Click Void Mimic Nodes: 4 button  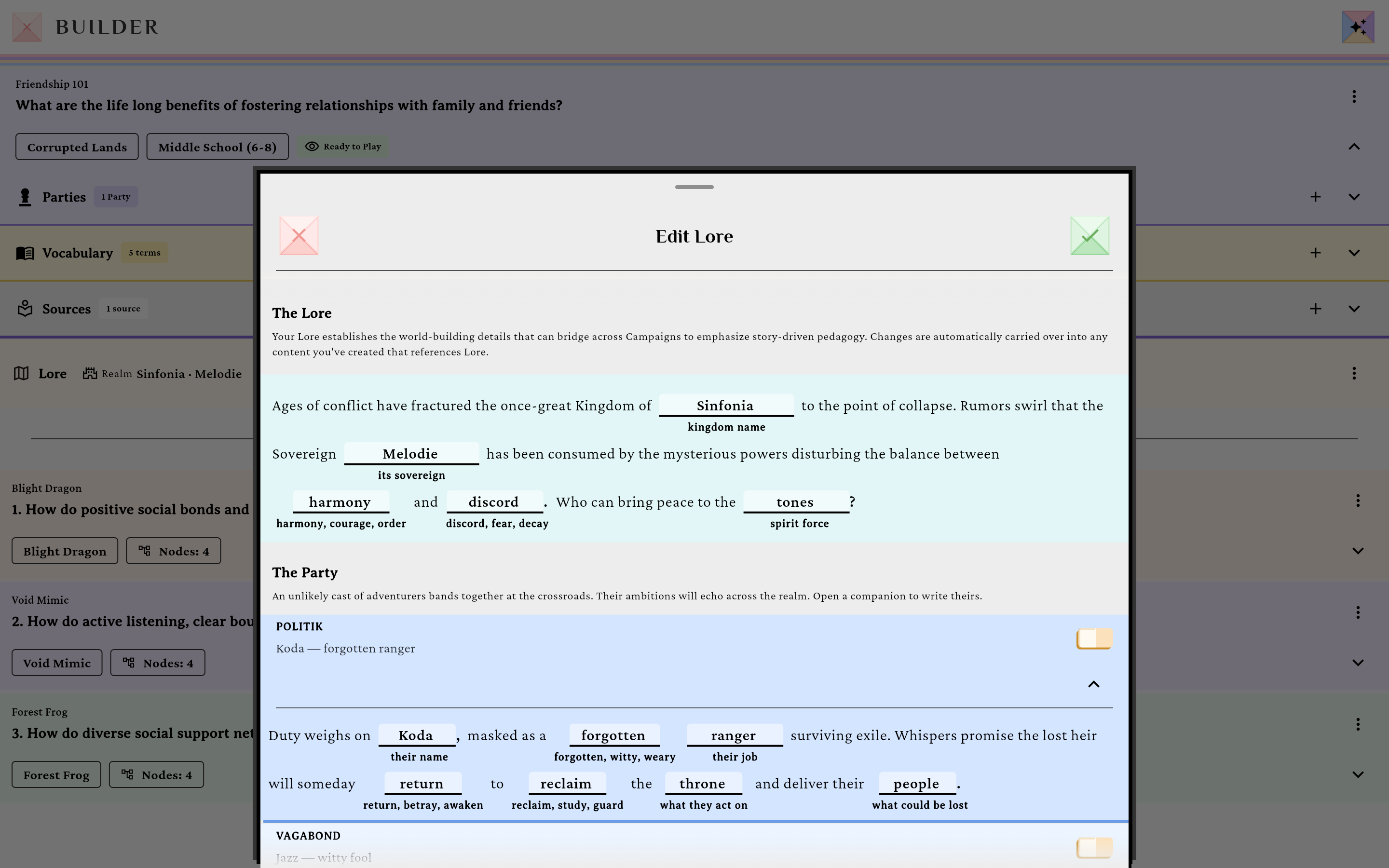[158, 663]
